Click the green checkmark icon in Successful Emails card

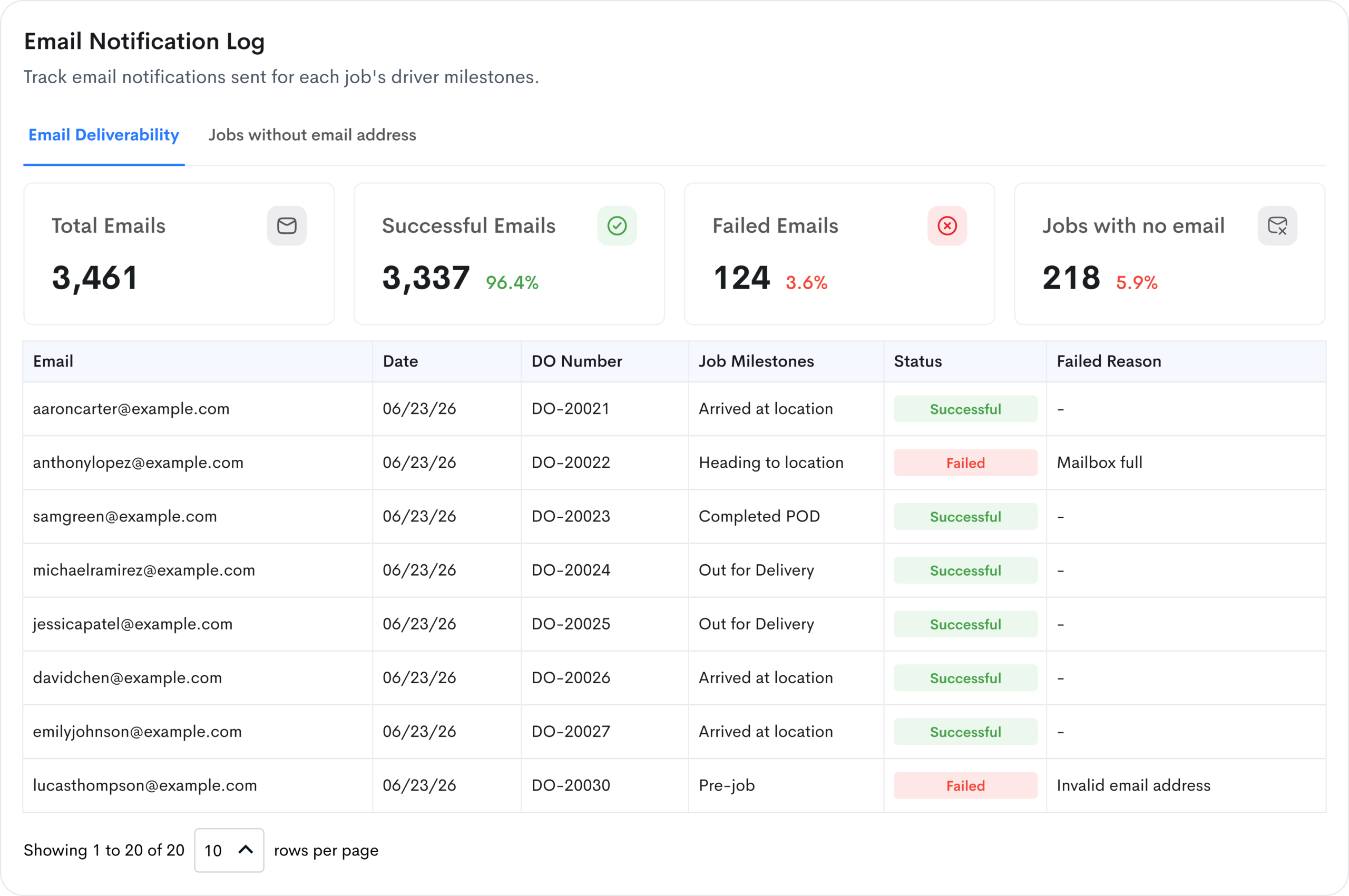coord(618,226)
